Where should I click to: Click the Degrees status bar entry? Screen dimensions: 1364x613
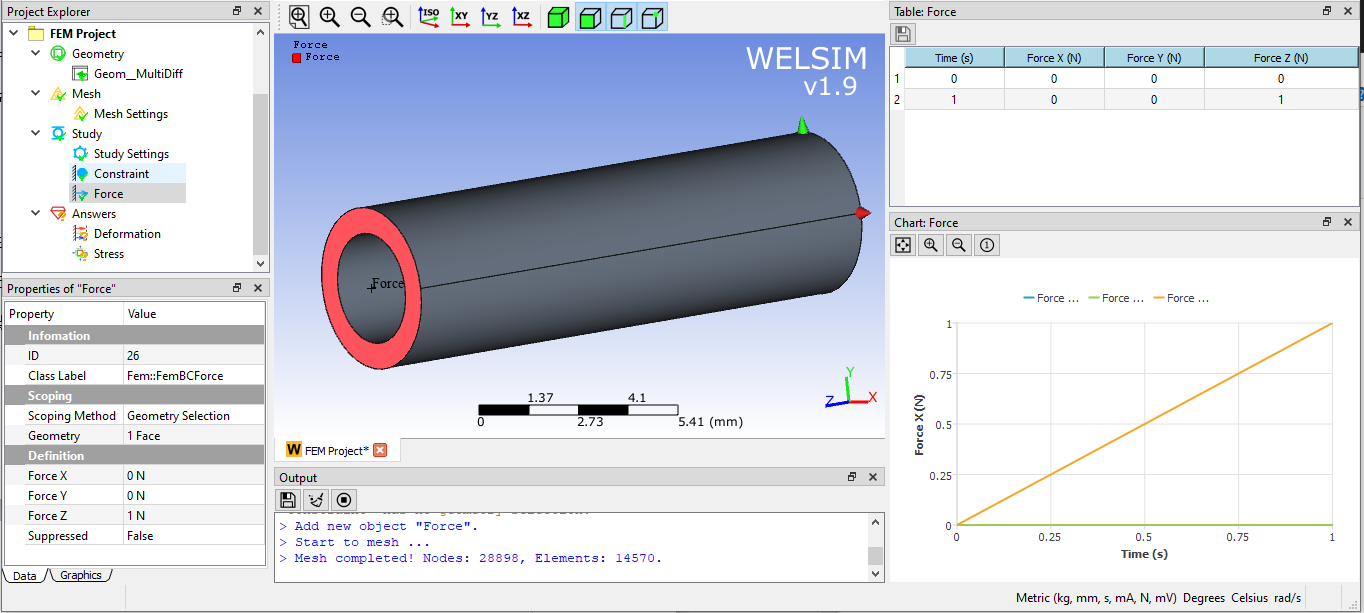pos(1204,598)
